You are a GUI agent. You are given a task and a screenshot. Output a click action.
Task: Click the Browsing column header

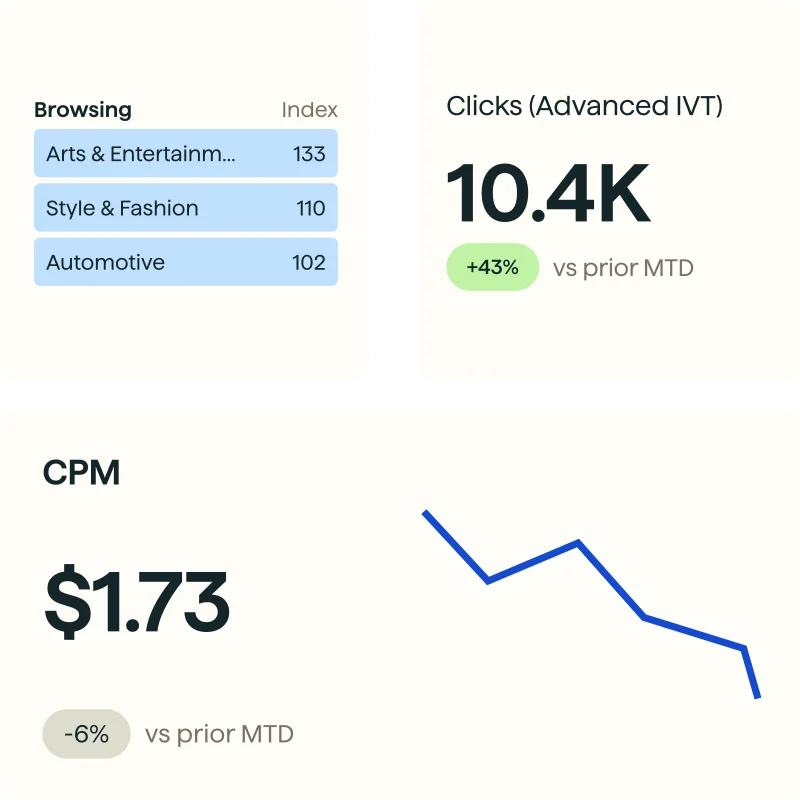83,110
